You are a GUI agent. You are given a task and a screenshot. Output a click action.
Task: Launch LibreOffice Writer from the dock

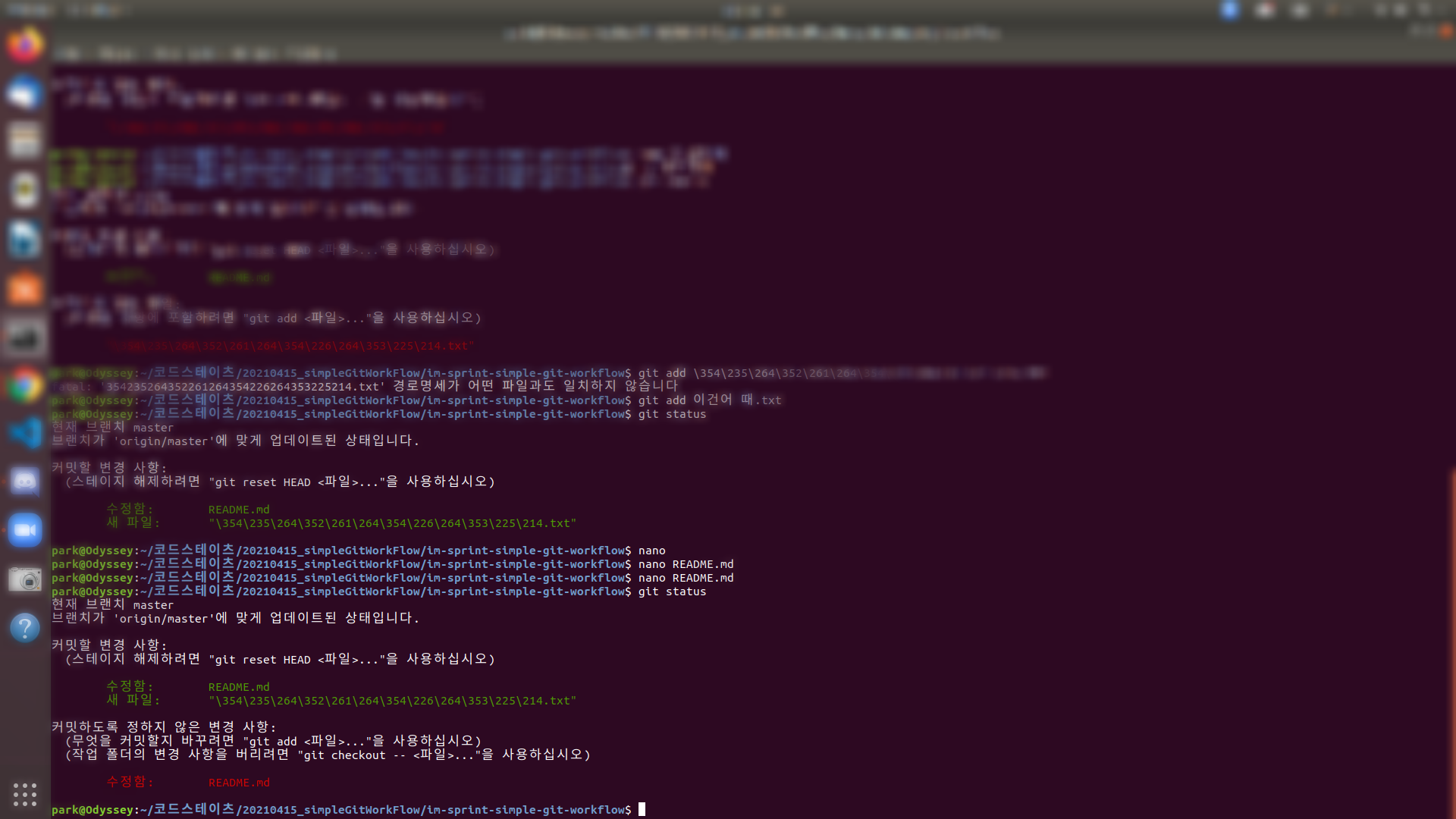pos(25,239)
